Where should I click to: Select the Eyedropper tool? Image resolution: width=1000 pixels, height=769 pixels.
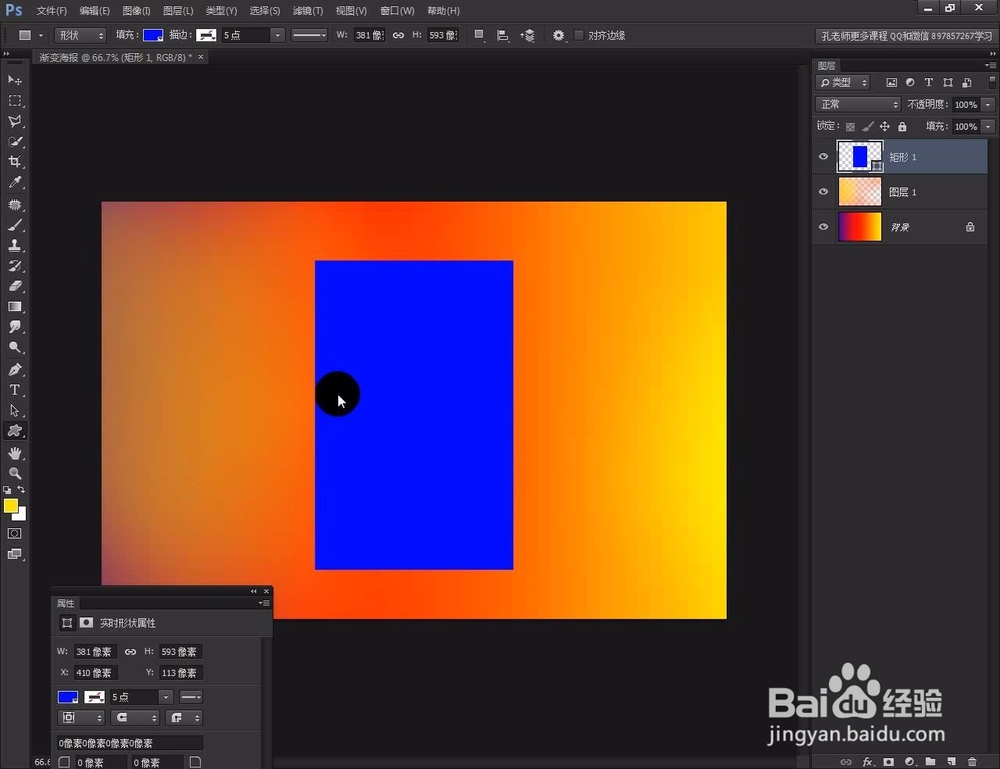(15, 182)
